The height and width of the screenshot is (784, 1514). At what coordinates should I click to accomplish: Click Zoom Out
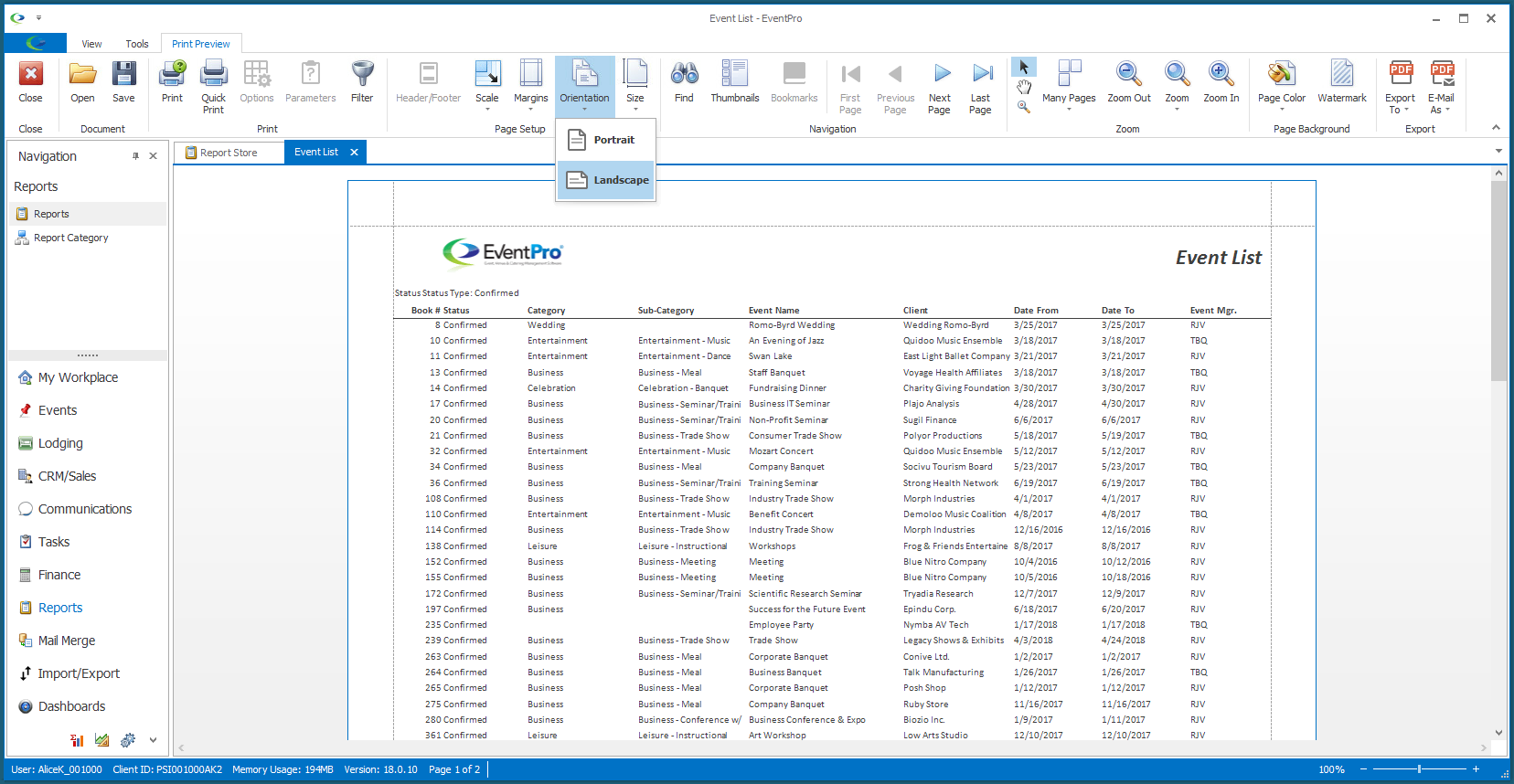tap(1129, 82)
